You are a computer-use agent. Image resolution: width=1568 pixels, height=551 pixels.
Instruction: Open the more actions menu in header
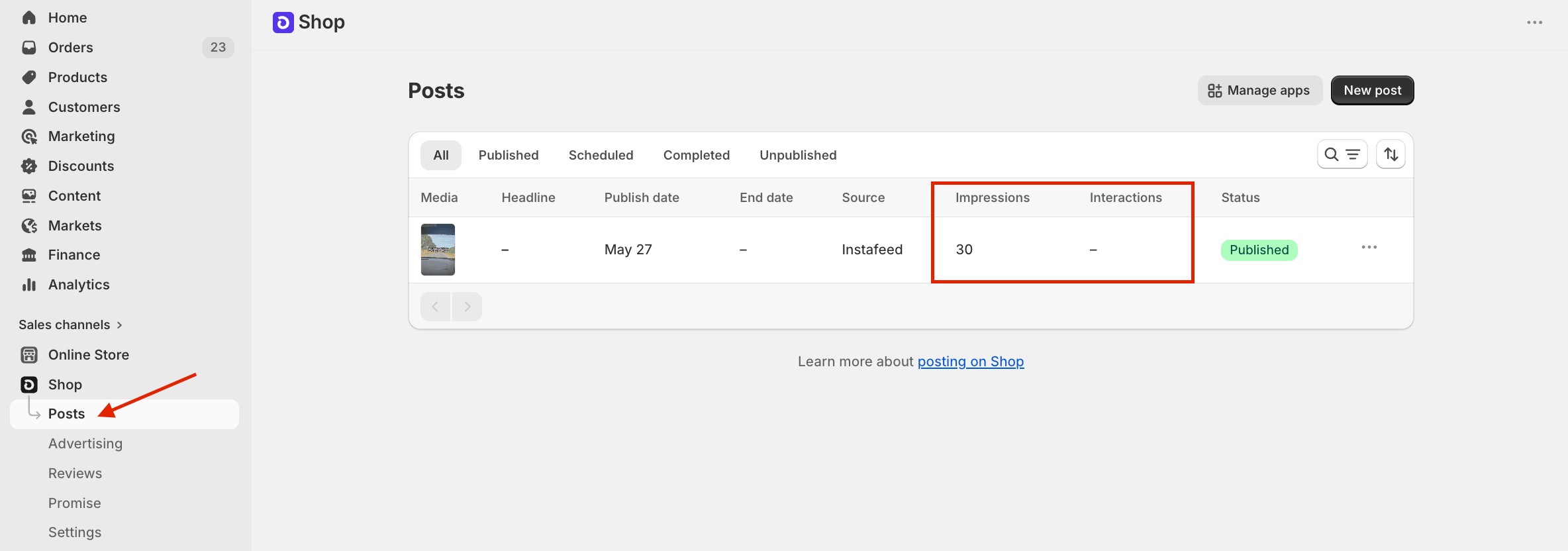1535,23
